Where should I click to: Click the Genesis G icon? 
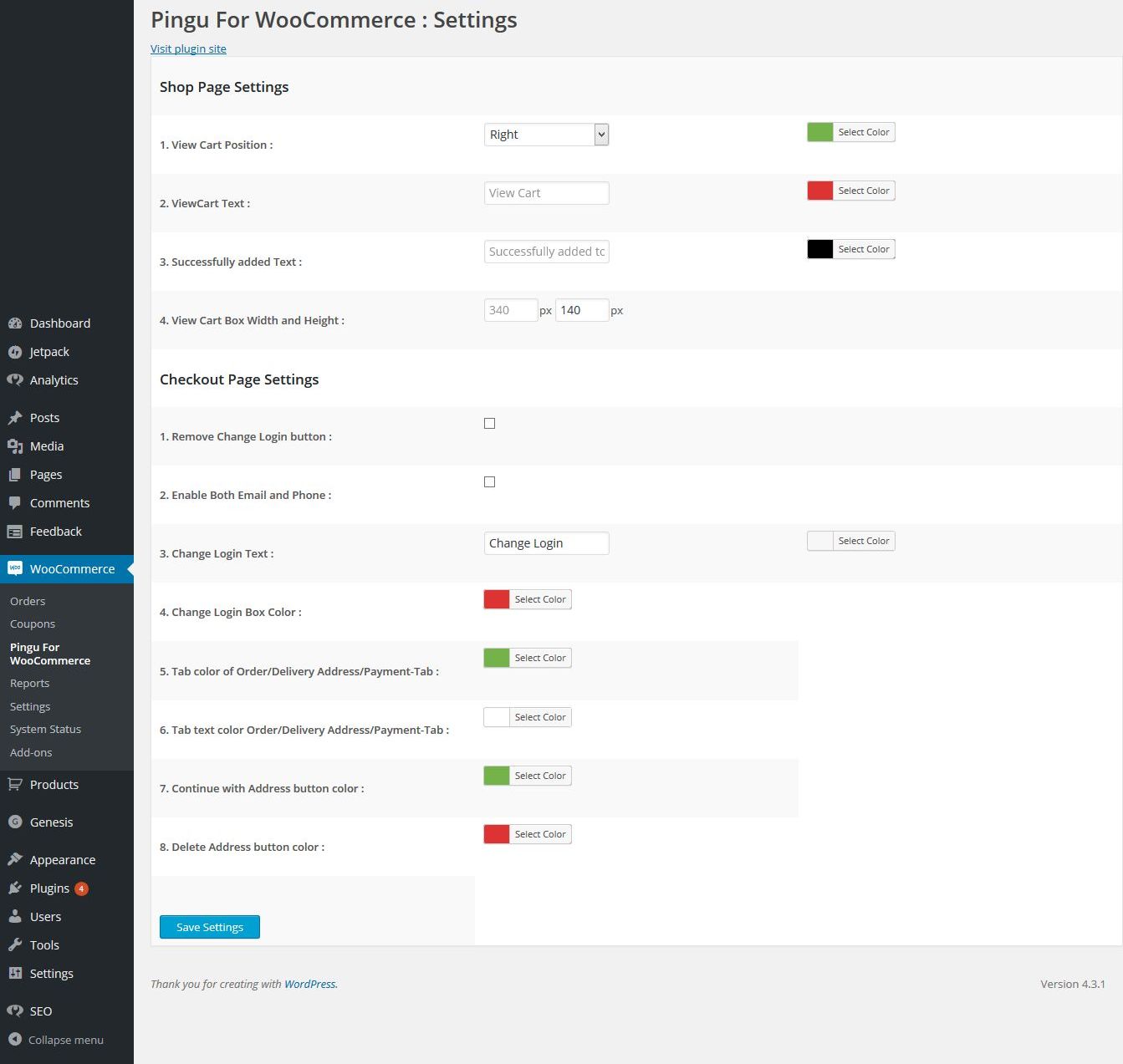coord(15,822)
